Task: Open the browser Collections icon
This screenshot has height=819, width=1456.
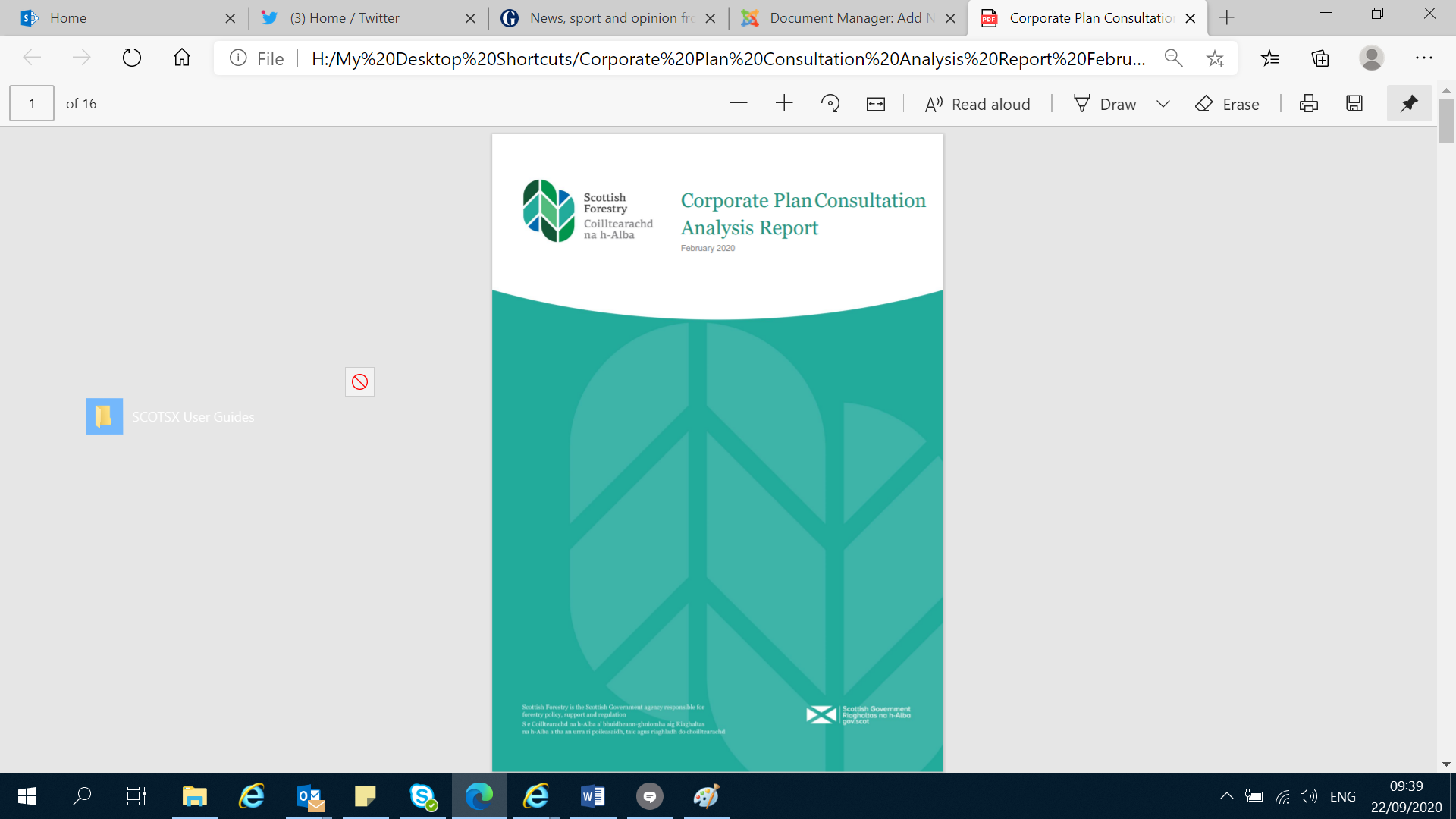Action: click(1320, 58)
